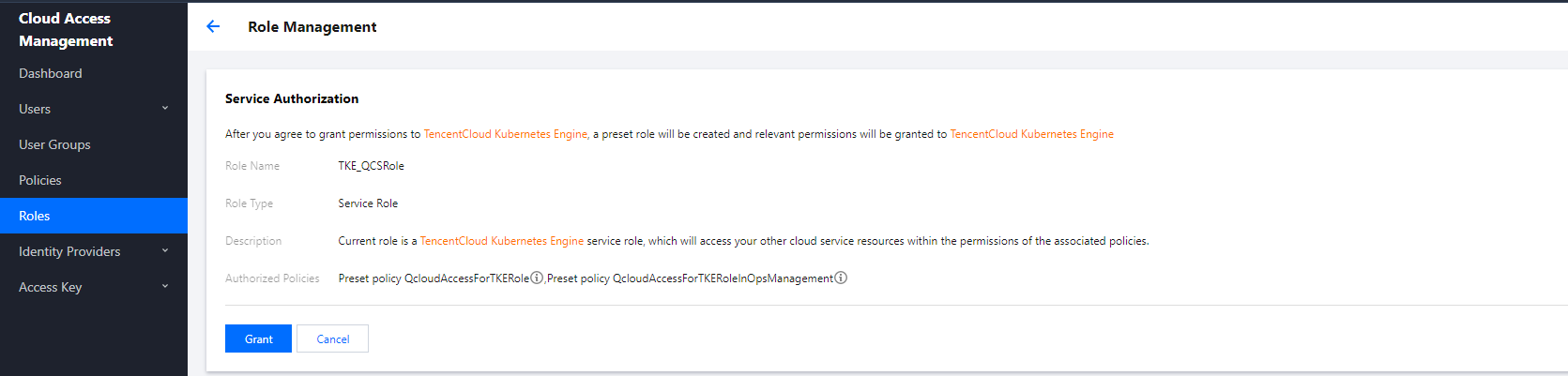
Task: Click info icon beside QcloudAccessForTKERole
Action: pyautogui.click(x=537, y=278)
